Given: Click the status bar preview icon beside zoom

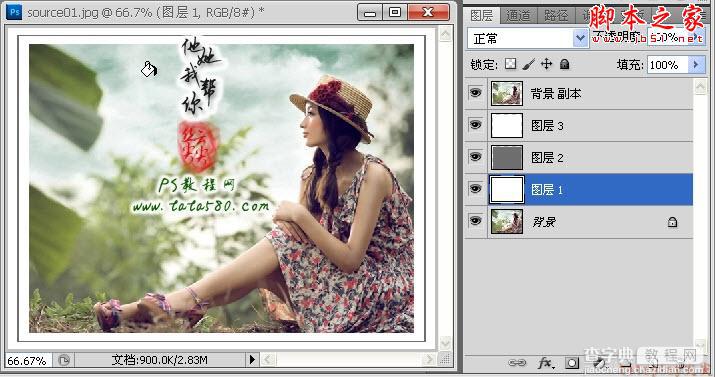Looking at the screenshot, I should click(64, 360).
